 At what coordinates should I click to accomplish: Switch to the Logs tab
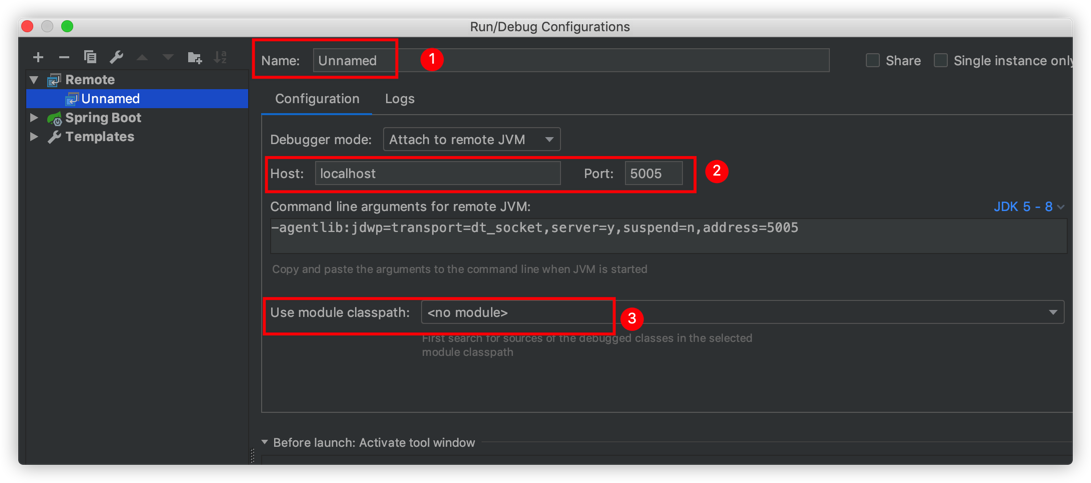point(400,99)
